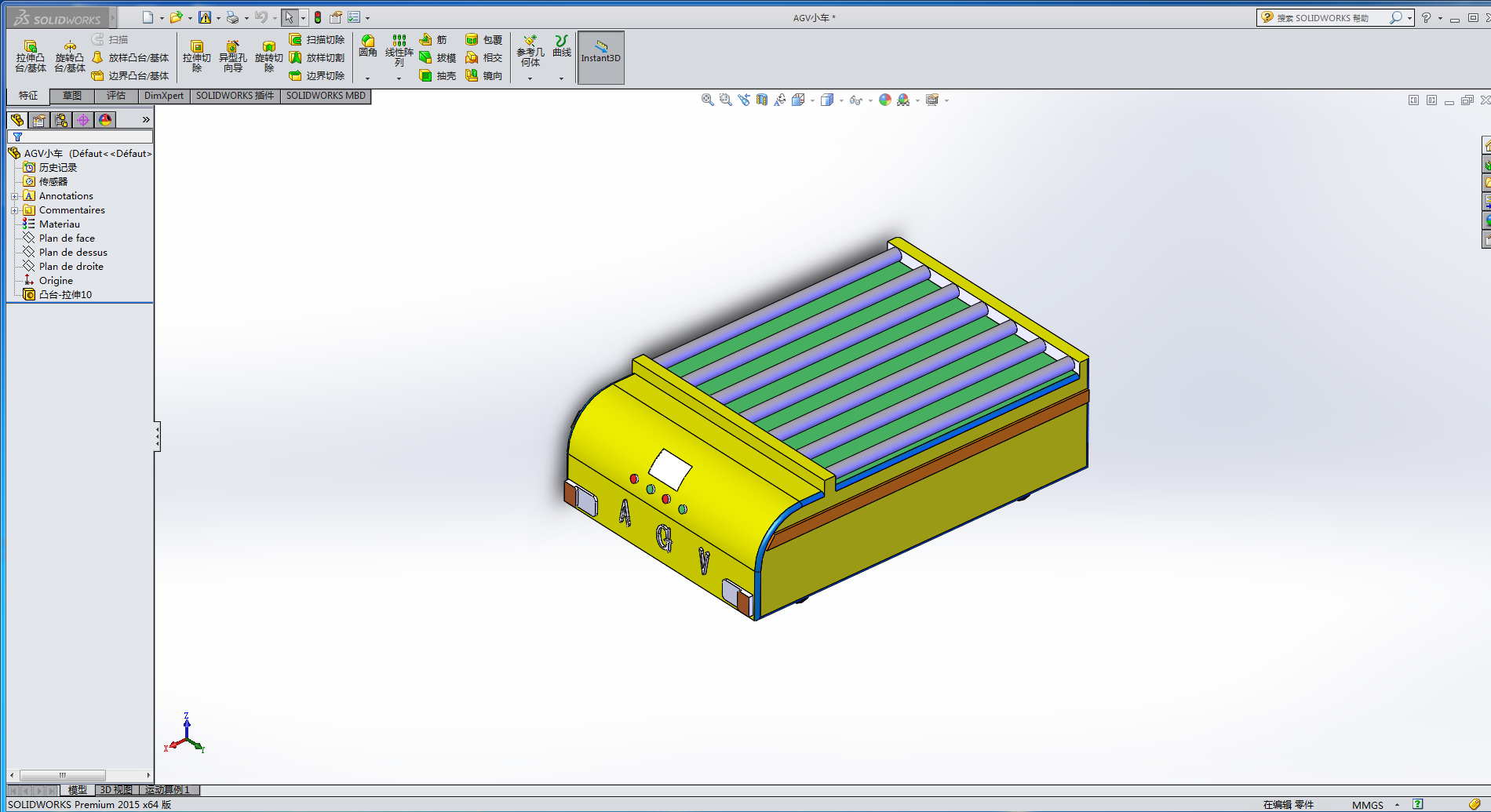Expand the manager pane tabs chevron

(x=146, y=119)
